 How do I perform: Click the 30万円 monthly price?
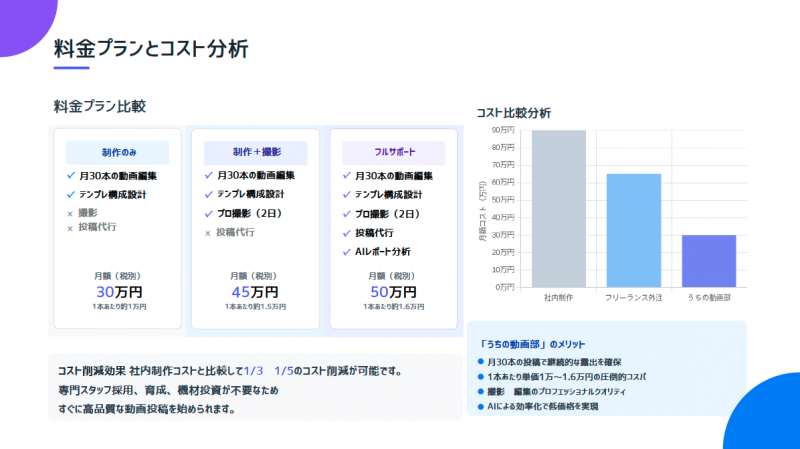(x=118, y=292)
